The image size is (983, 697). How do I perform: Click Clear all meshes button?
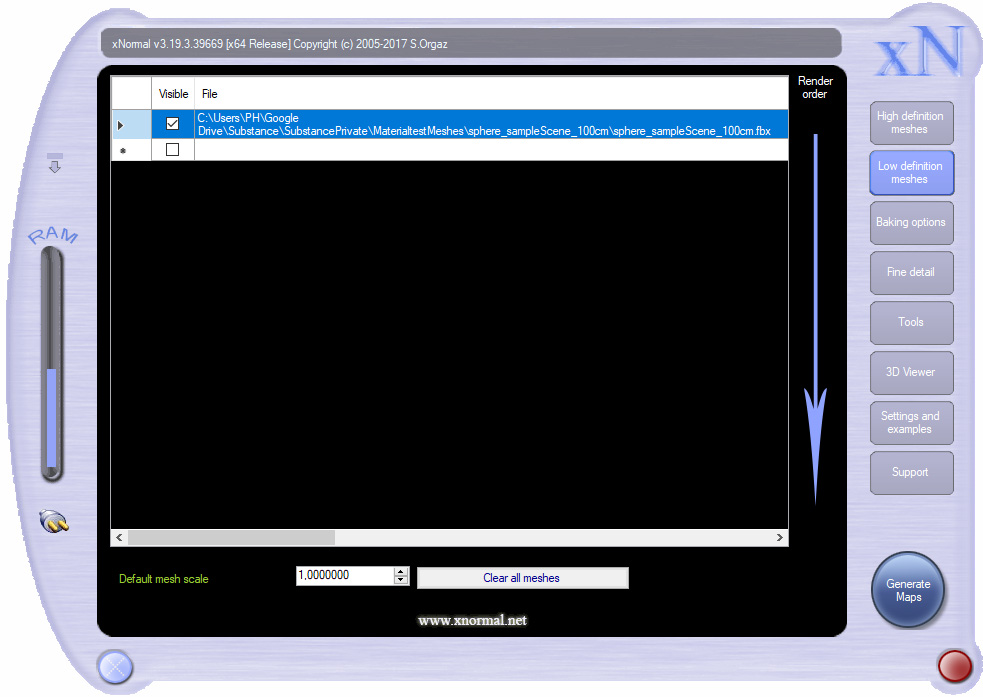tap(522, 578)
